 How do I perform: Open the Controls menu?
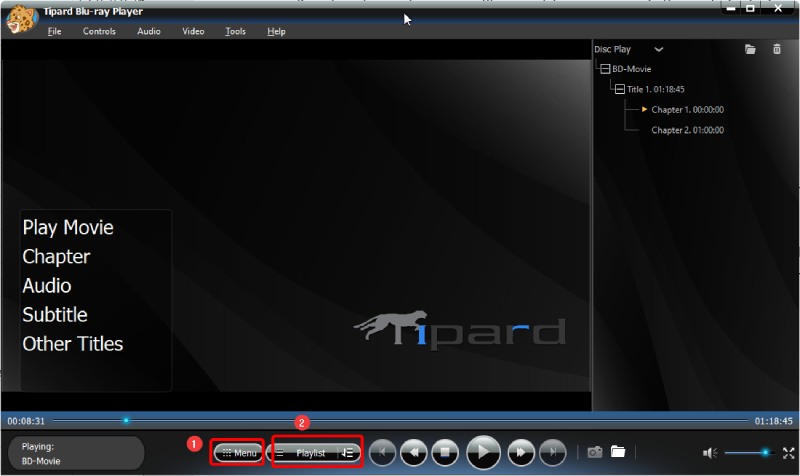tap(99, 31)
